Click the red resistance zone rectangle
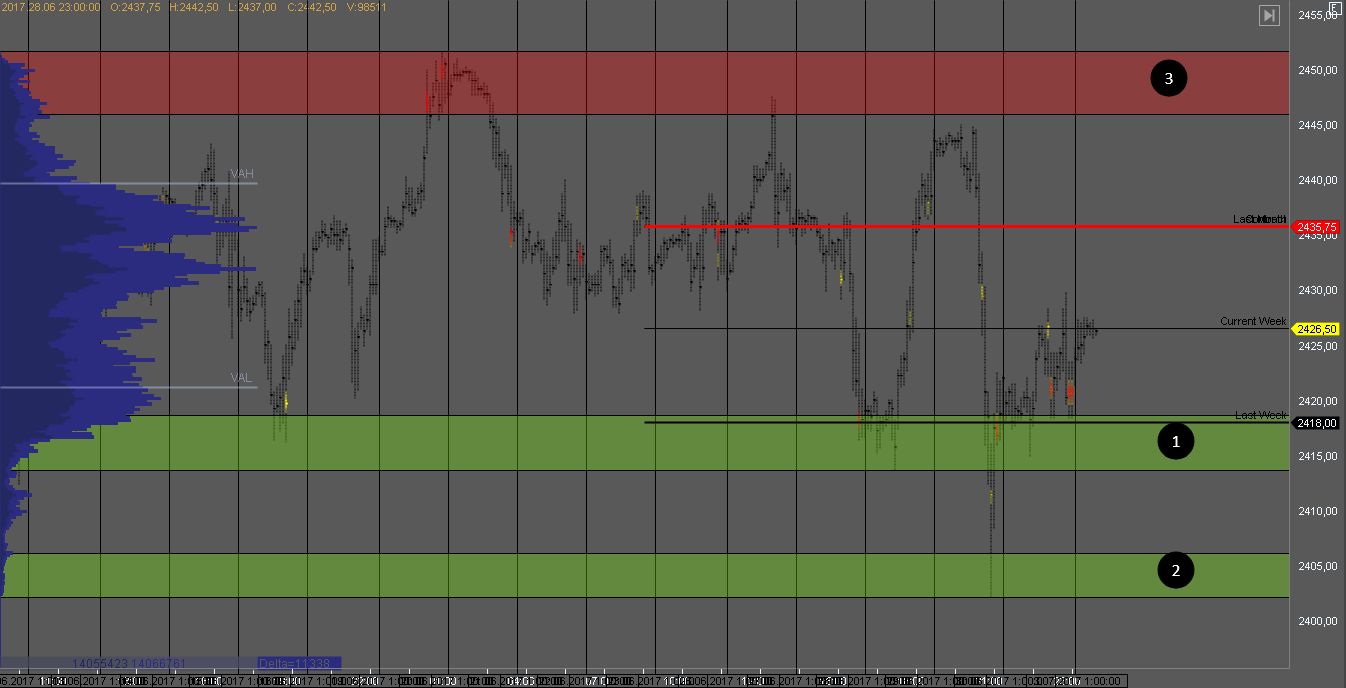The image size is (1346, 688). click(700, 82)
